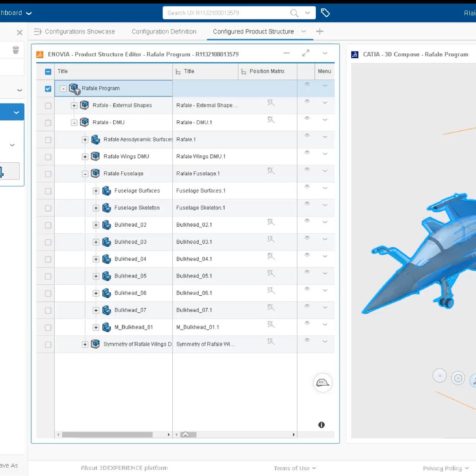476x476 pixels.
Task: Click the search magnifier icon
Action: click(x=294, y=13)
